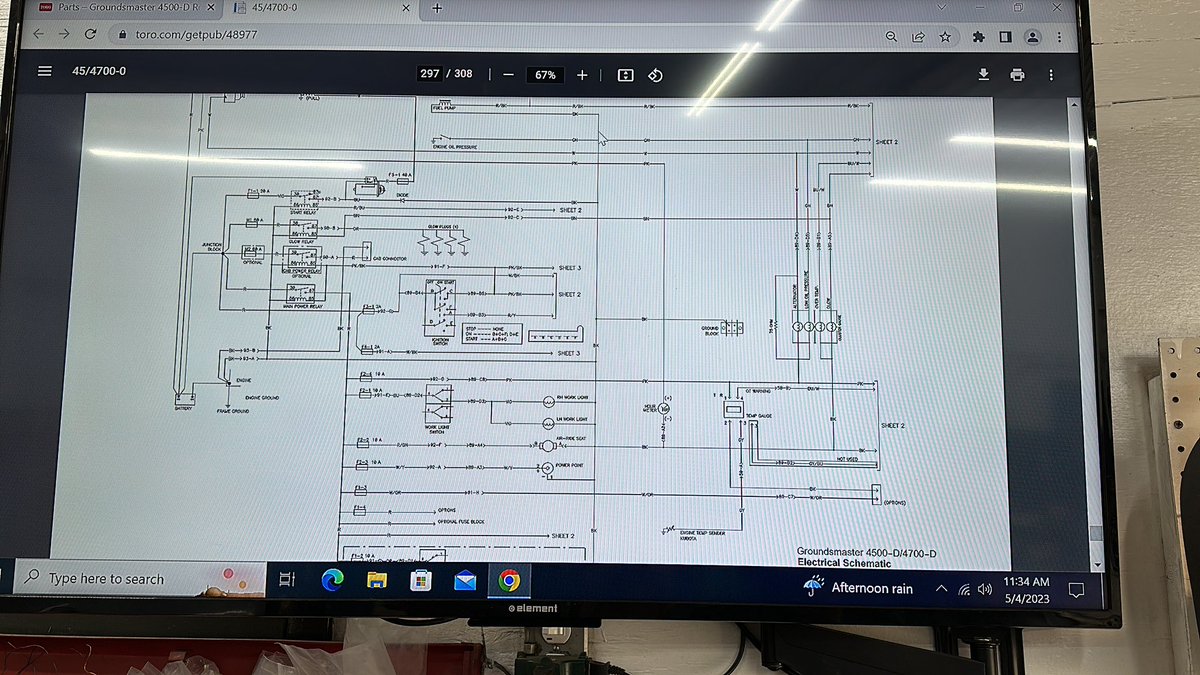1200x675 pixels.
Task: Click the Windows taskbar search box
Action: point(138,578)
